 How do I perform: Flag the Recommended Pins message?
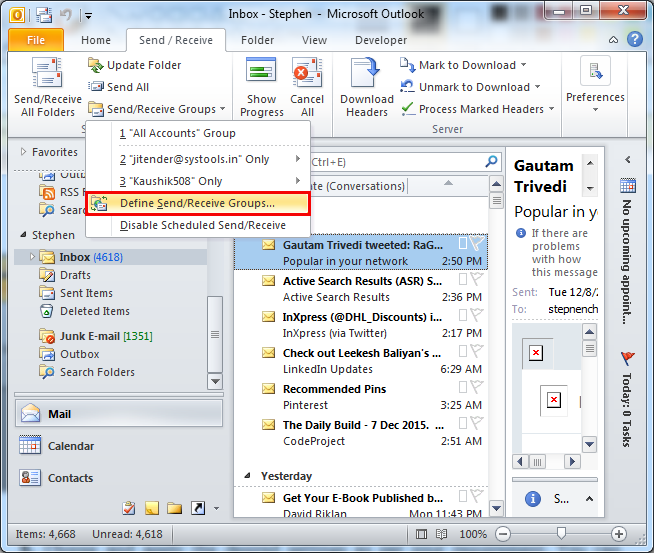coord(477,387)
